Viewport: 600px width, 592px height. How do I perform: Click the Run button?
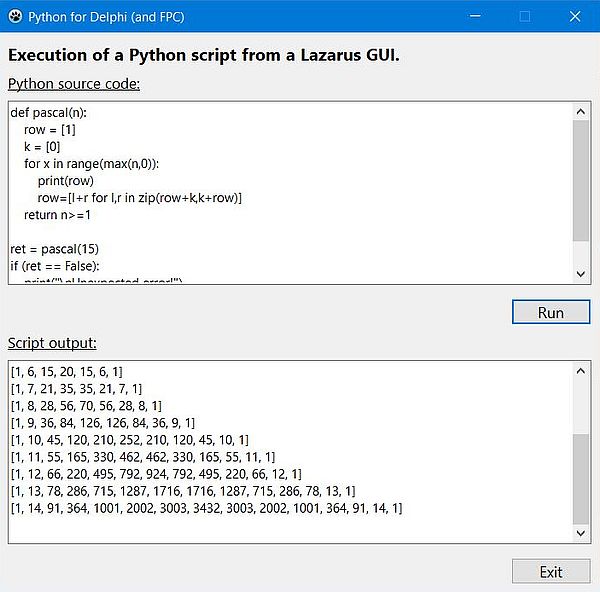pos(551,312)
